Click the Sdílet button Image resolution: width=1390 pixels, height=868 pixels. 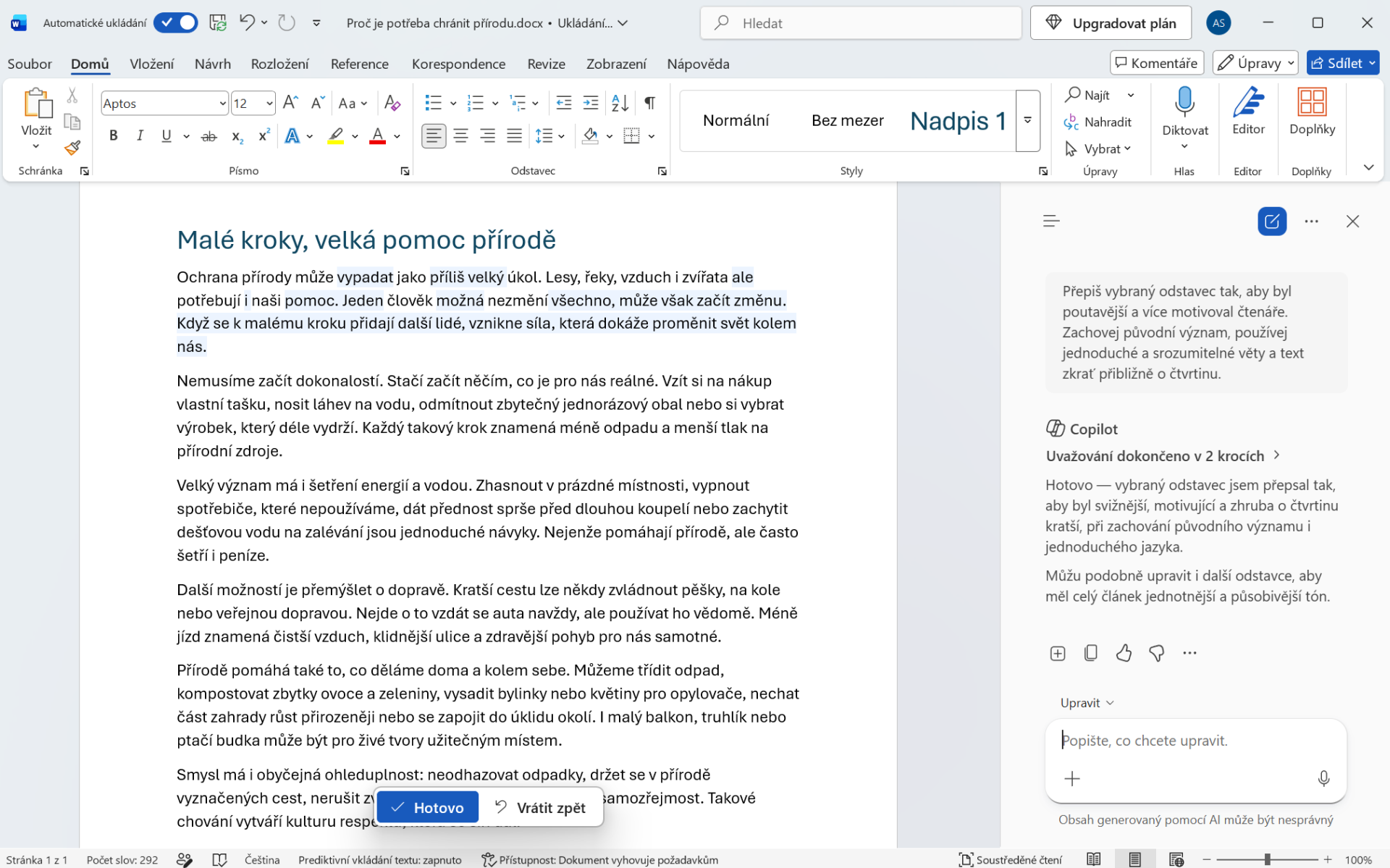click(1343, 63)
